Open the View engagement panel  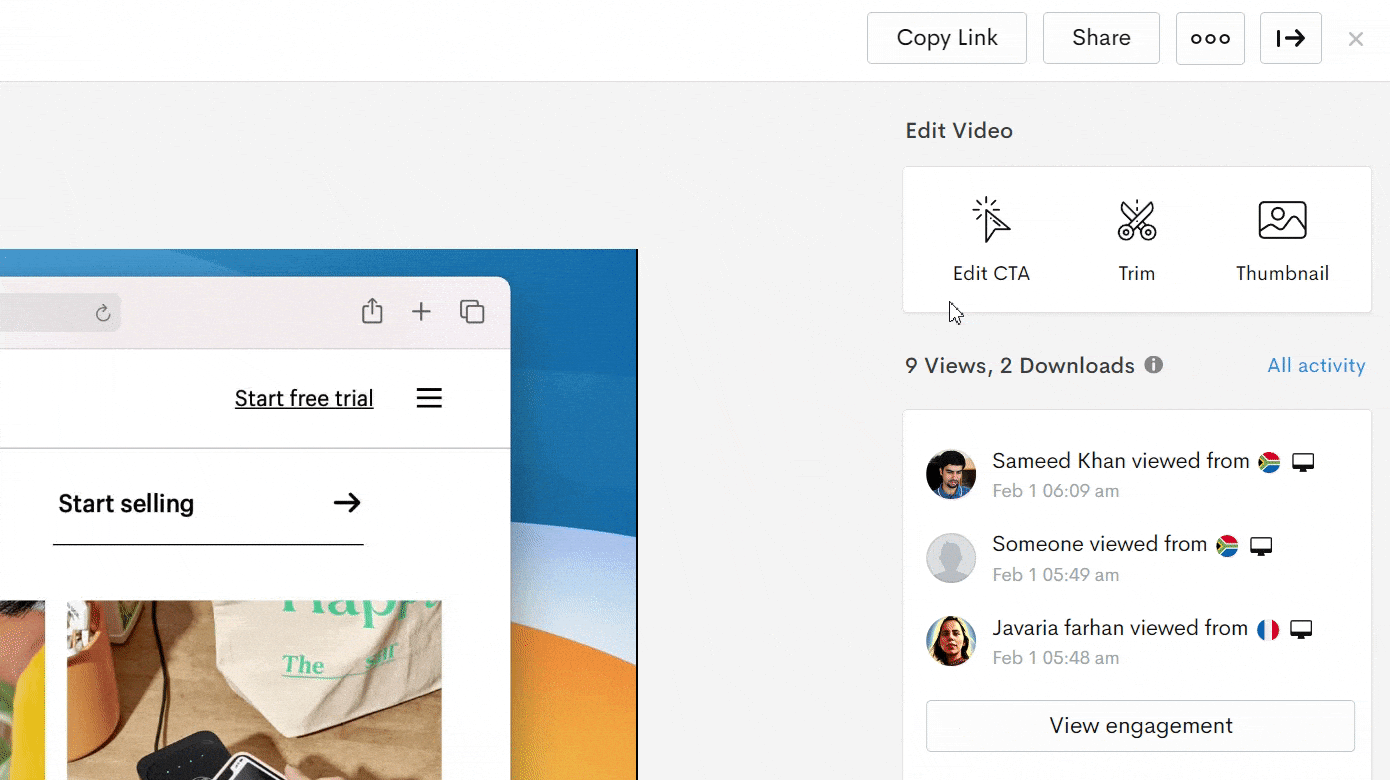coord(1140,725)
